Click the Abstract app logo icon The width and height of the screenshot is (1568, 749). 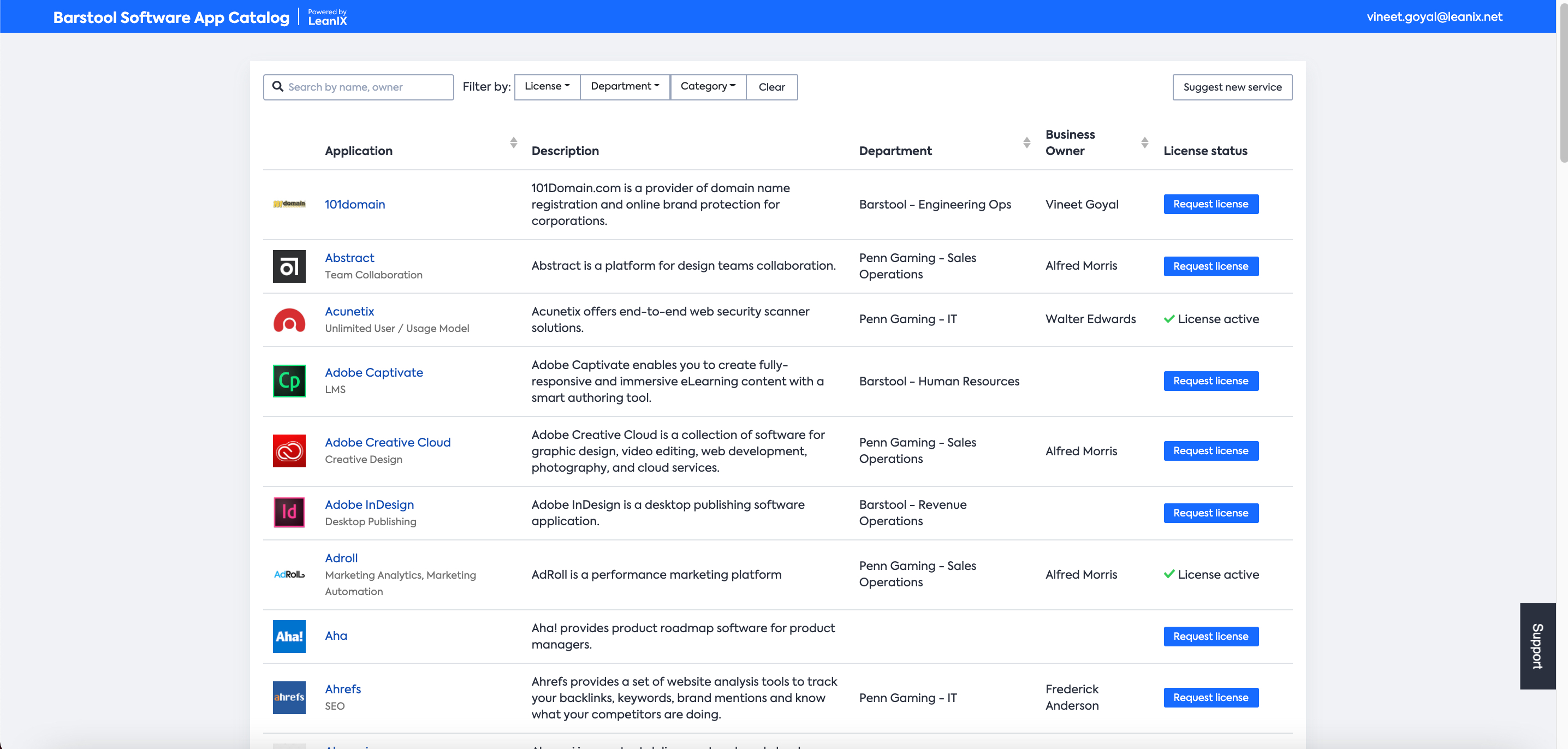(x=289, y=266)
